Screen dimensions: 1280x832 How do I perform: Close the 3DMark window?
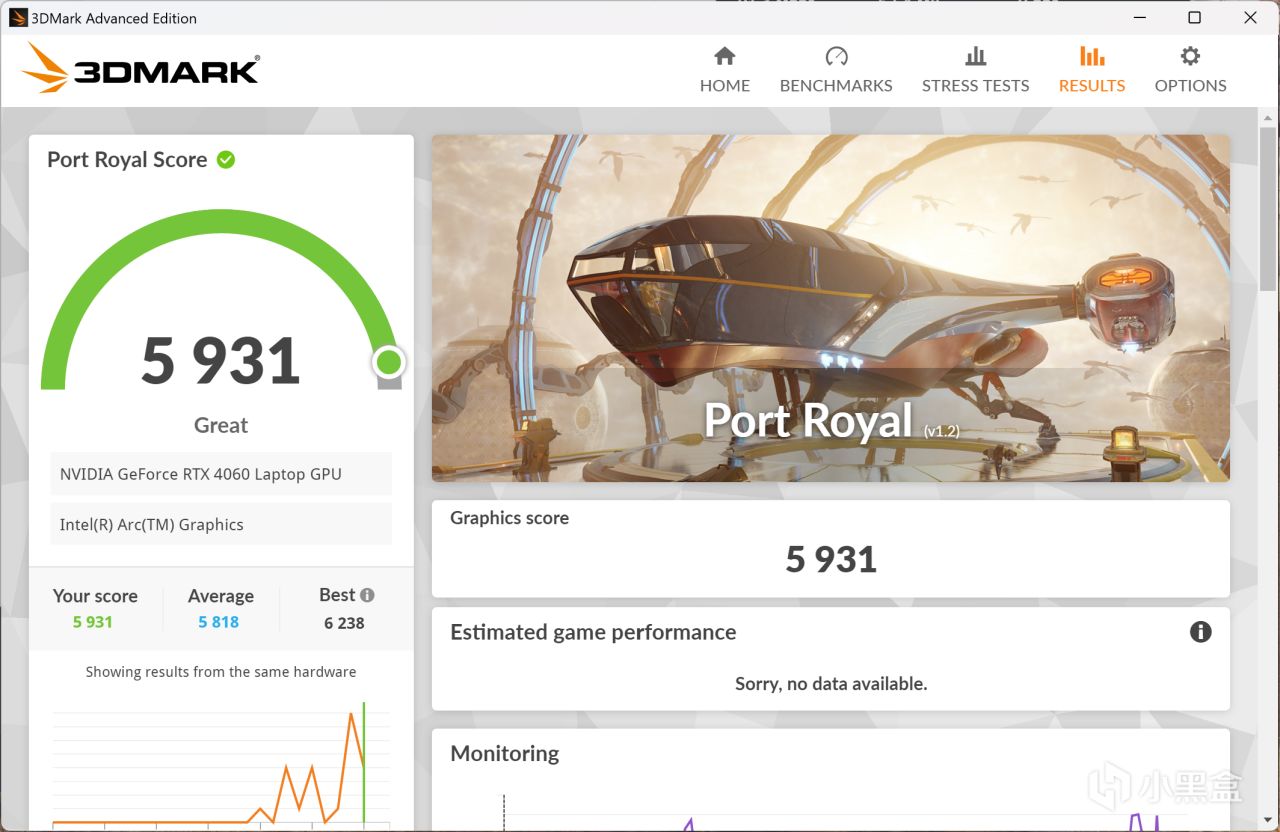[1250, 17]
